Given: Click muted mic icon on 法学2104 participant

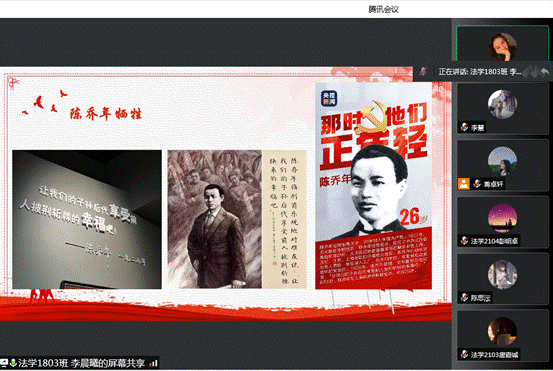Looking at the screenshot, I should (x=464, y=241).
